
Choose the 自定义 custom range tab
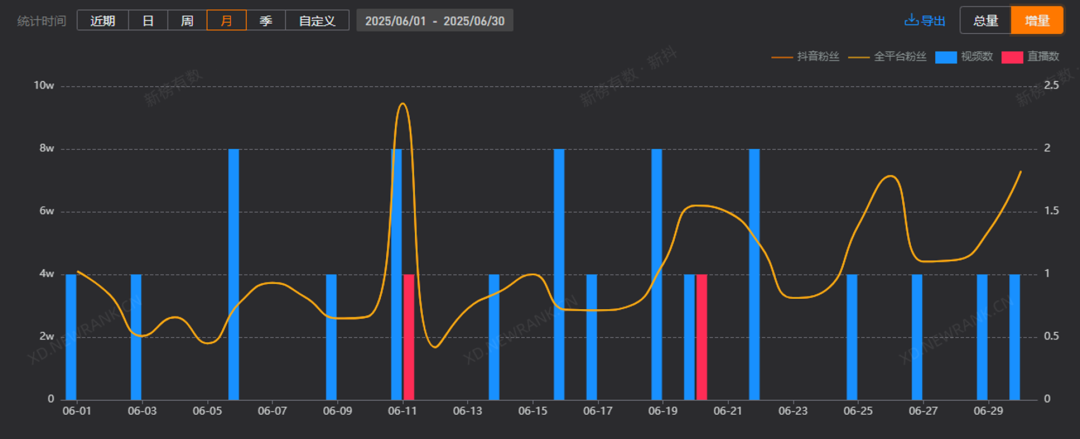click(317, 21)
